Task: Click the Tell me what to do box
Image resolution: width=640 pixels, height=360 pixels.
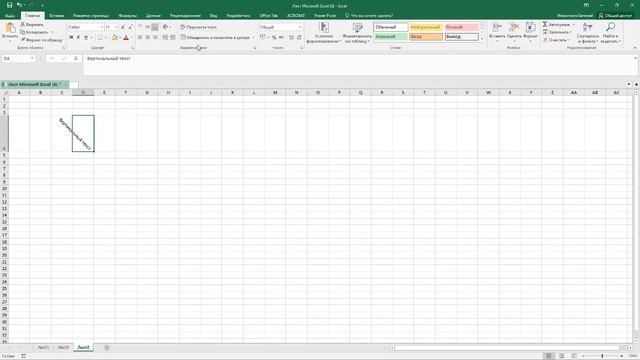Action: 369,16
